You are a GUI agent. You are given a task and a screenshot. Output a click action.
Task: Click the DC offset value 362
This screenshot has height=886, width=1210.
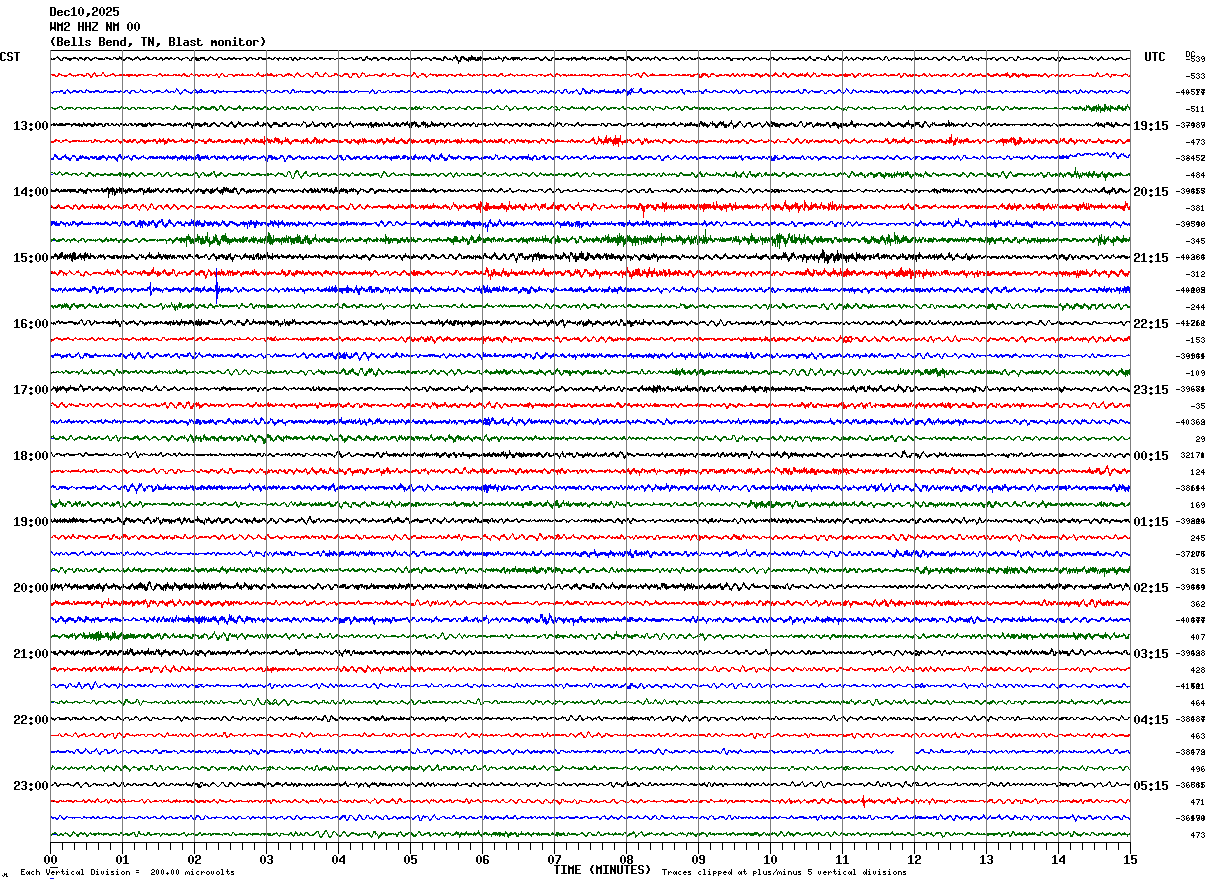[1197, 604]
